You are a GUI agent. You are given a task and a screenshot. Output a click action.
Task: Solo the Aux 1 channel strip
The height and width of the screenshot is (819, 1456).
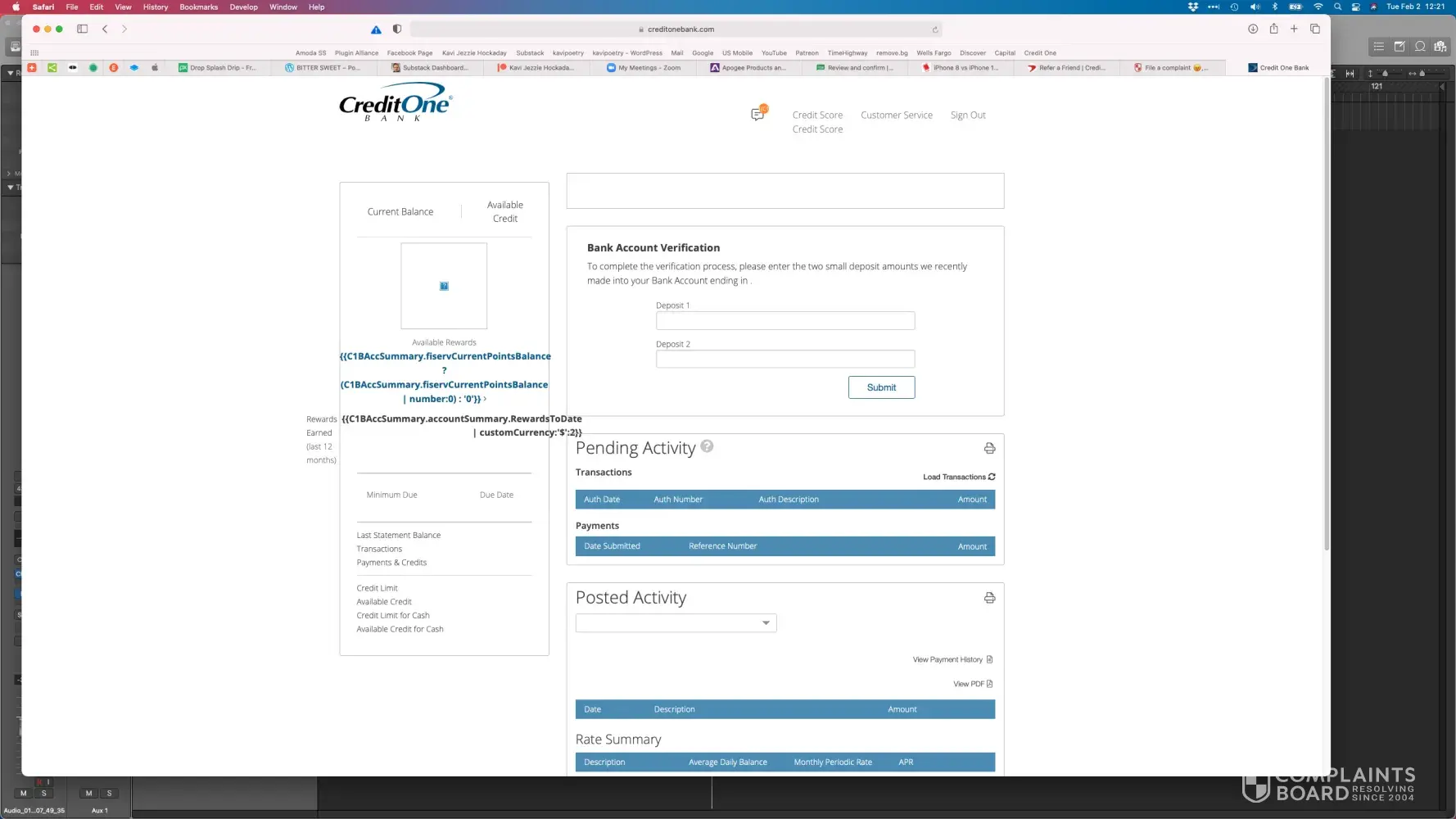[x=109, y=793]
